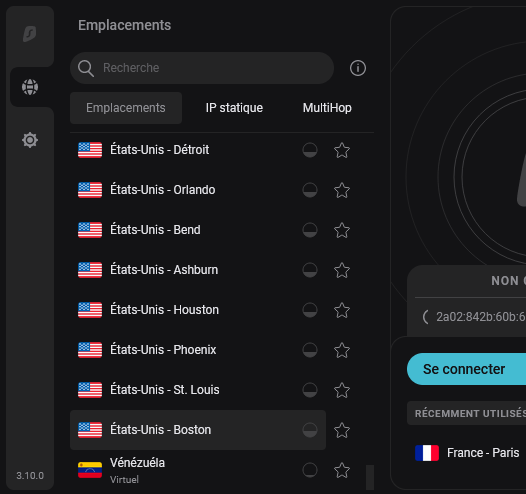
Task: Click the load indicator for Vénézuéla
Action: tap(310, 470)
